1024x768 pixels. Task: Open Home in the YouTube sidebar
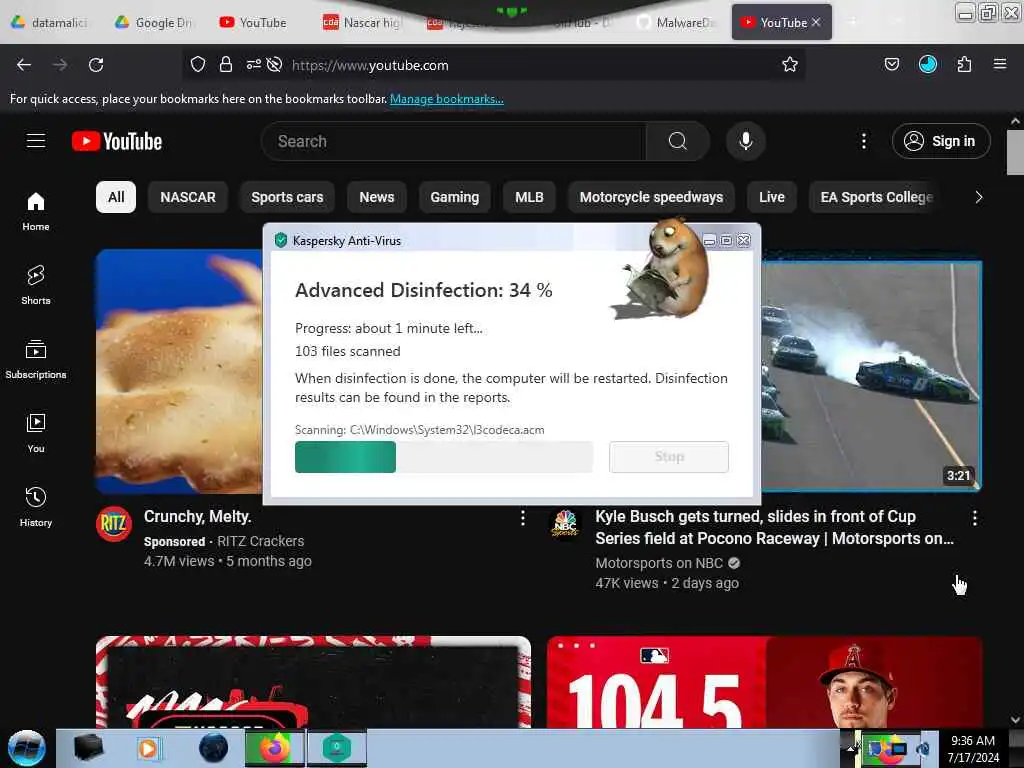coord(36,212)
